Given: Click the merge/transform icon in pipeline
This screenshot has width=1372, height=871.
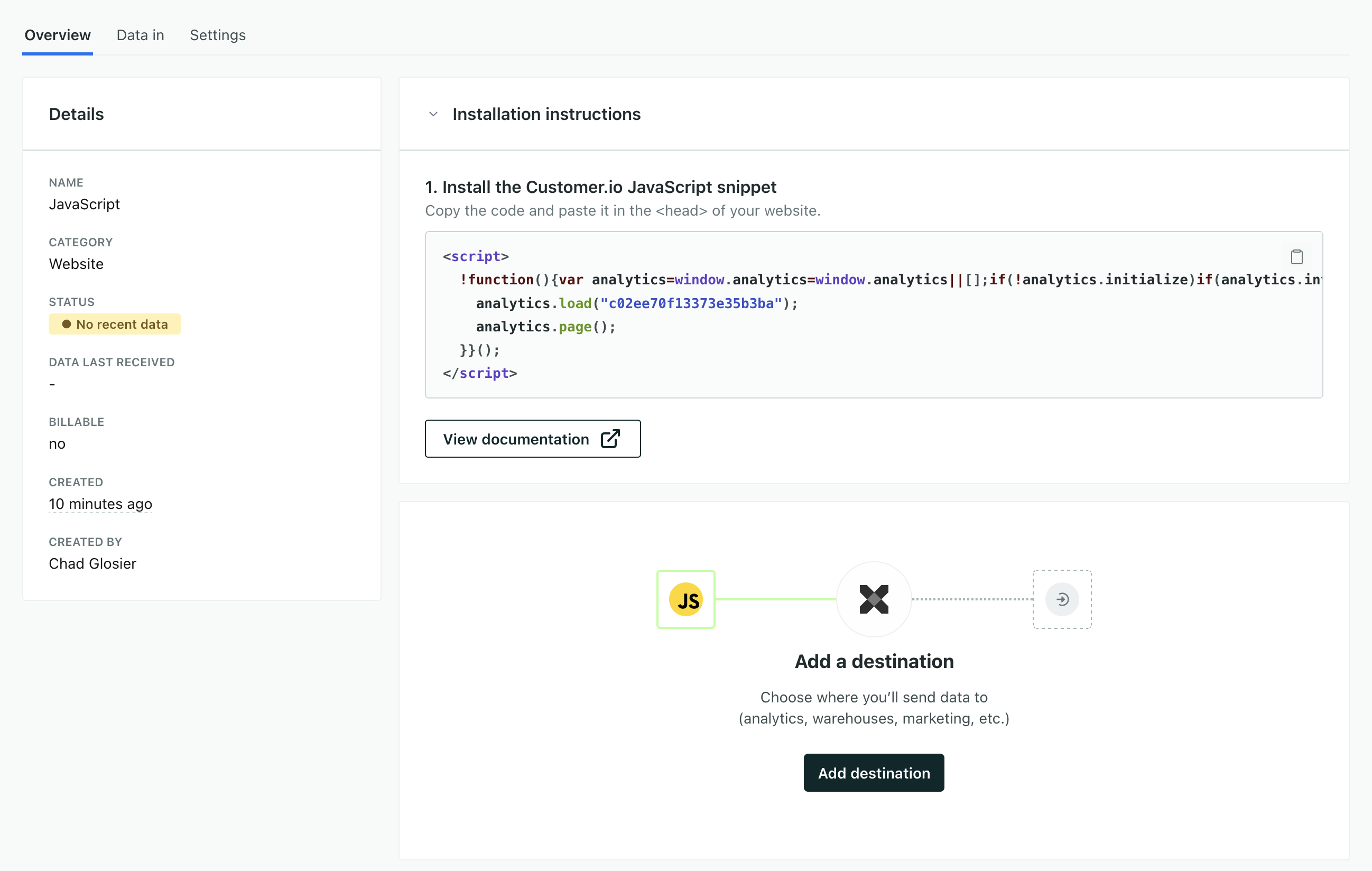Looking at the screenshot, I should tap(873, 598).
